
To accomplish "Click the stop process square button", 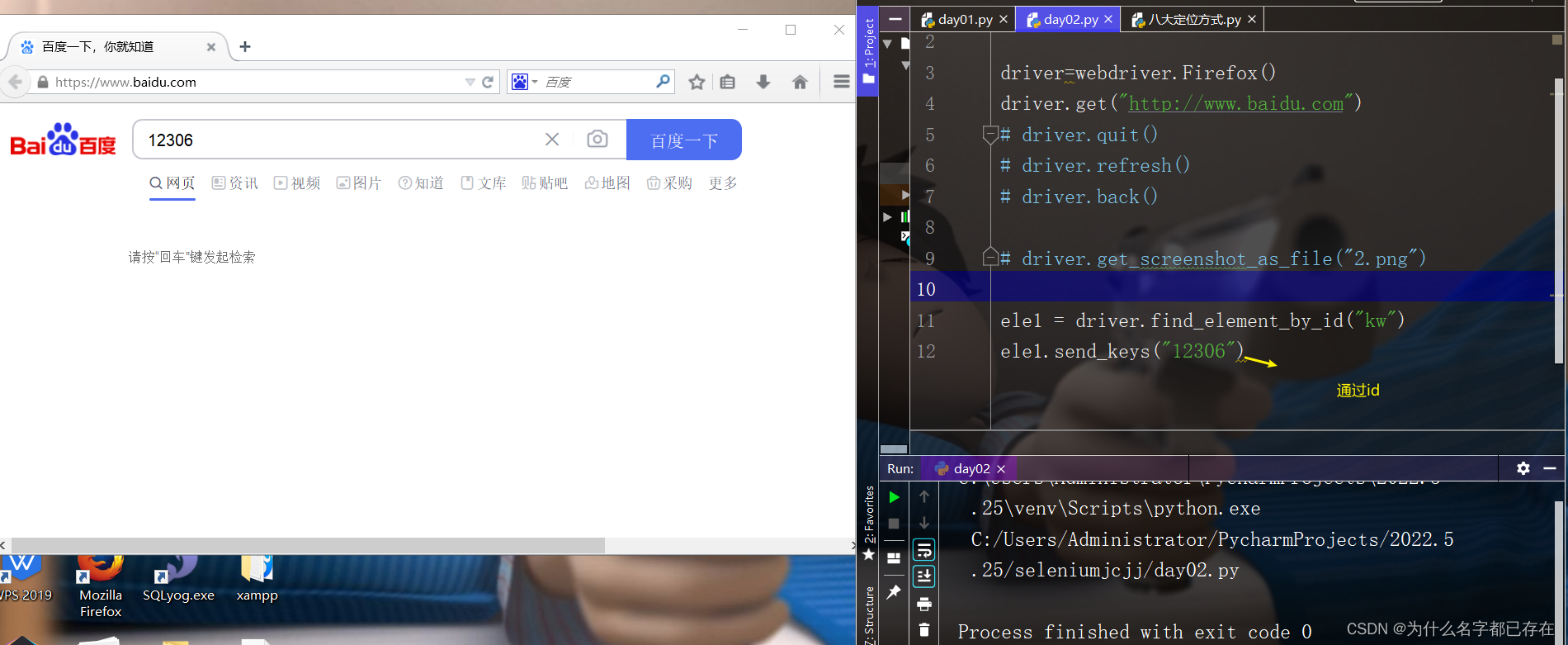I will (894, 524).
